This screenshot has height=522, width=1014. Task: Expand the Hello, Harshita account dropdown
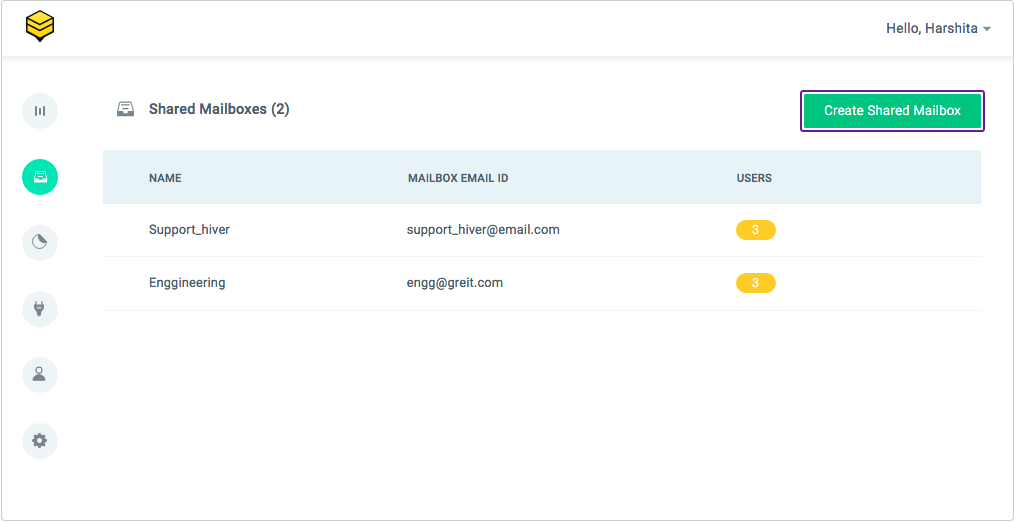(x=938, y=28)
